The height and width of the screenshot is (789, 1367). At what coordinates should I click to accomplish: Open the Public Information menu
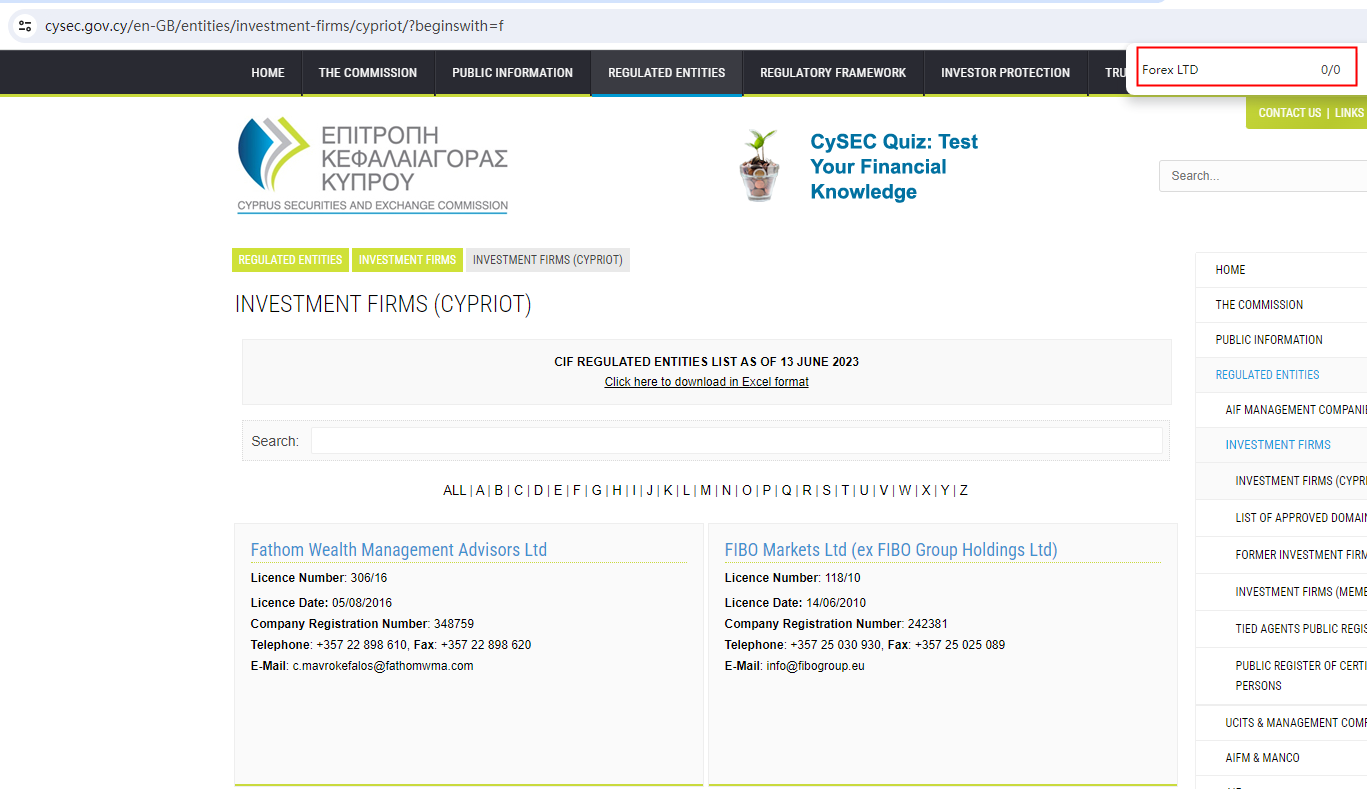click(x=512, y=73)
